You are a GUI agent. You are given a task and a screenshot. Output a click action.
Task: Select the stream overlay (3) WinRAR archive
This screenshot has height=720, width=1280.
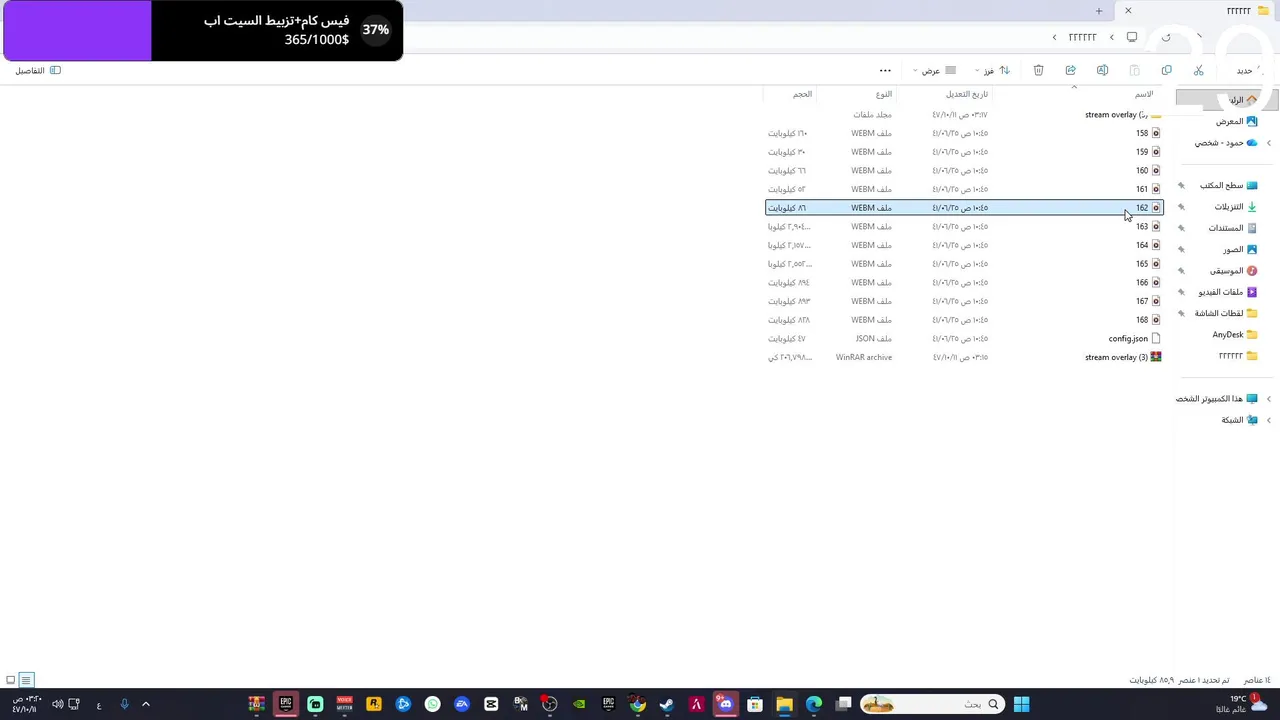(964, 357)
